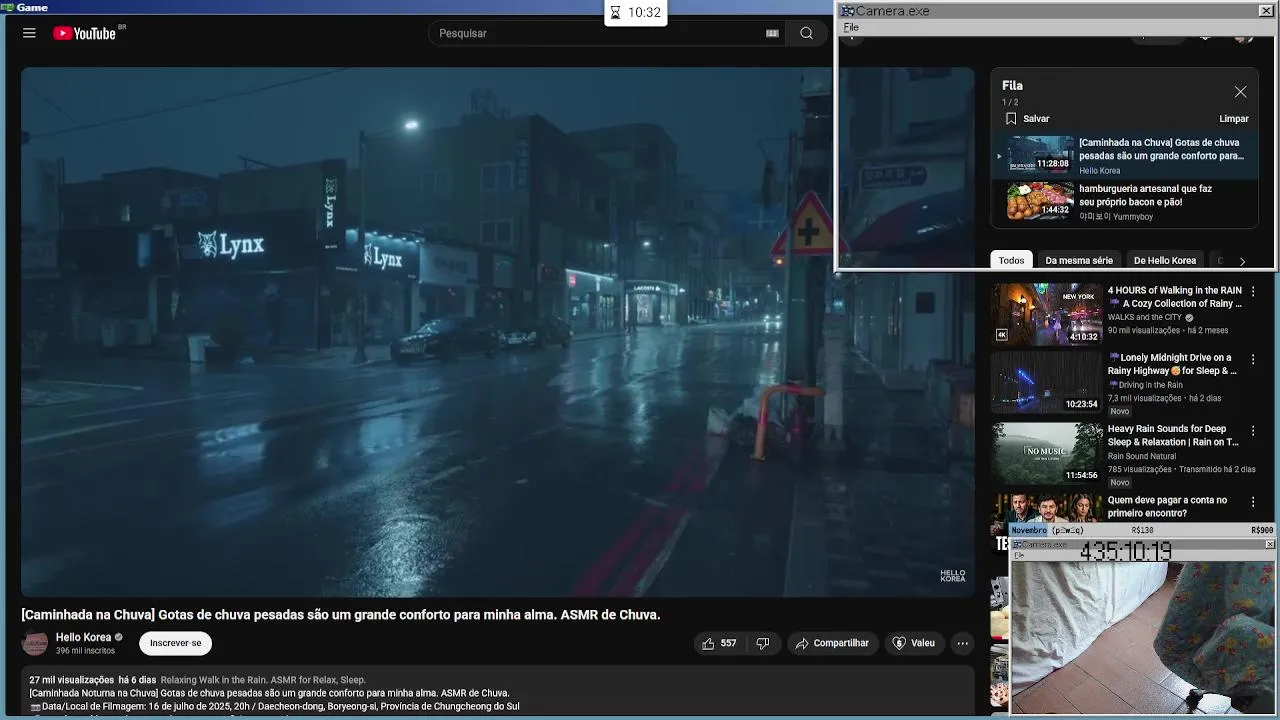Open the YouTube hamburger guide menu
The height and width of the screenshot is (720, 1280).
click(29, 33)
